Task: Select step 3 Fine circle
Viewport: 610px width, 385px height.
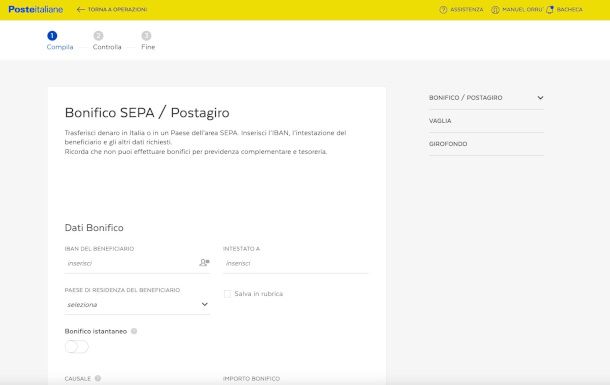Action: click(x=146, y=36)
